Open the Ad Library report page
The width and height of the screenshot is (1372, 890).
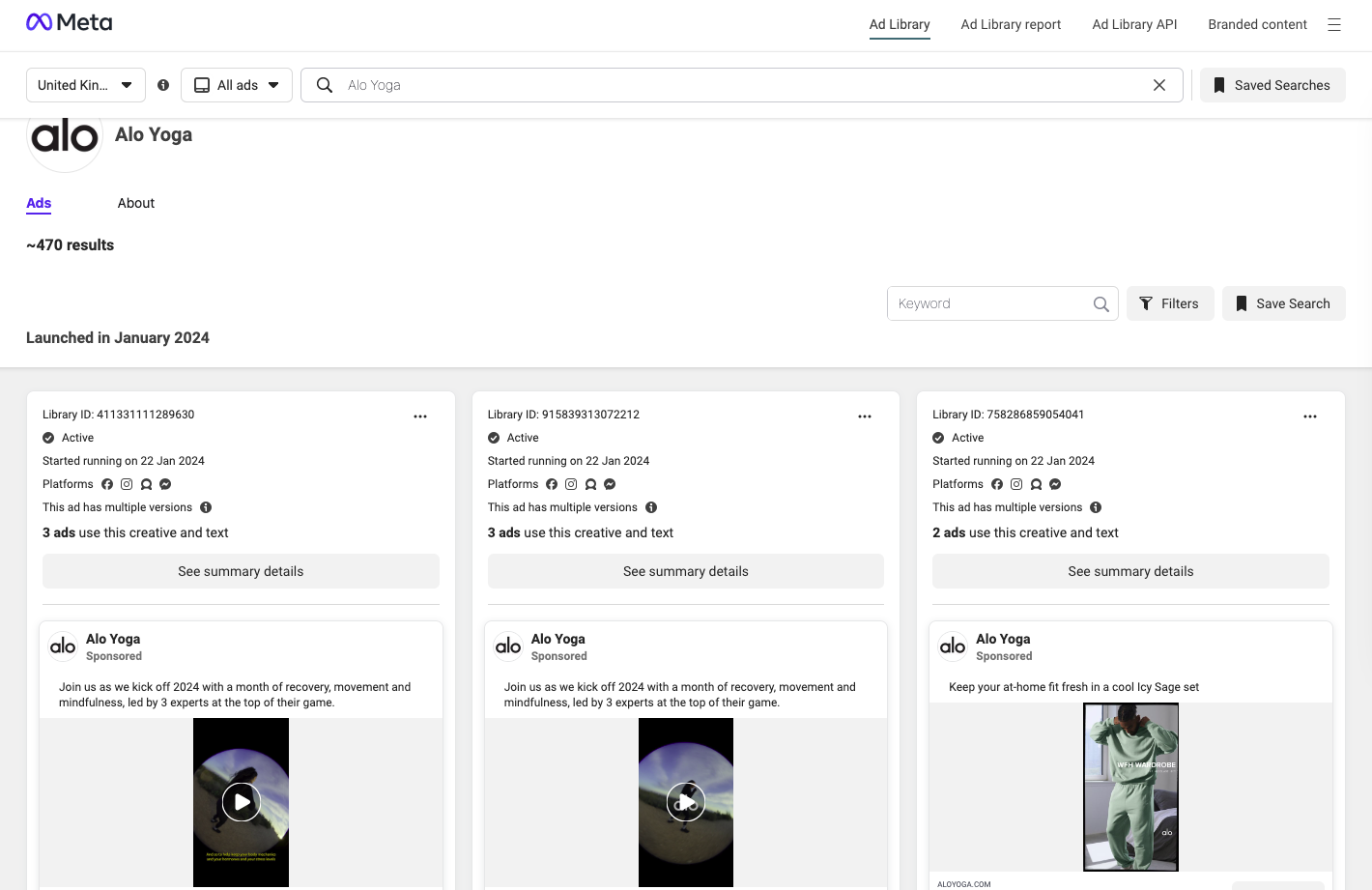[1011, 24]
